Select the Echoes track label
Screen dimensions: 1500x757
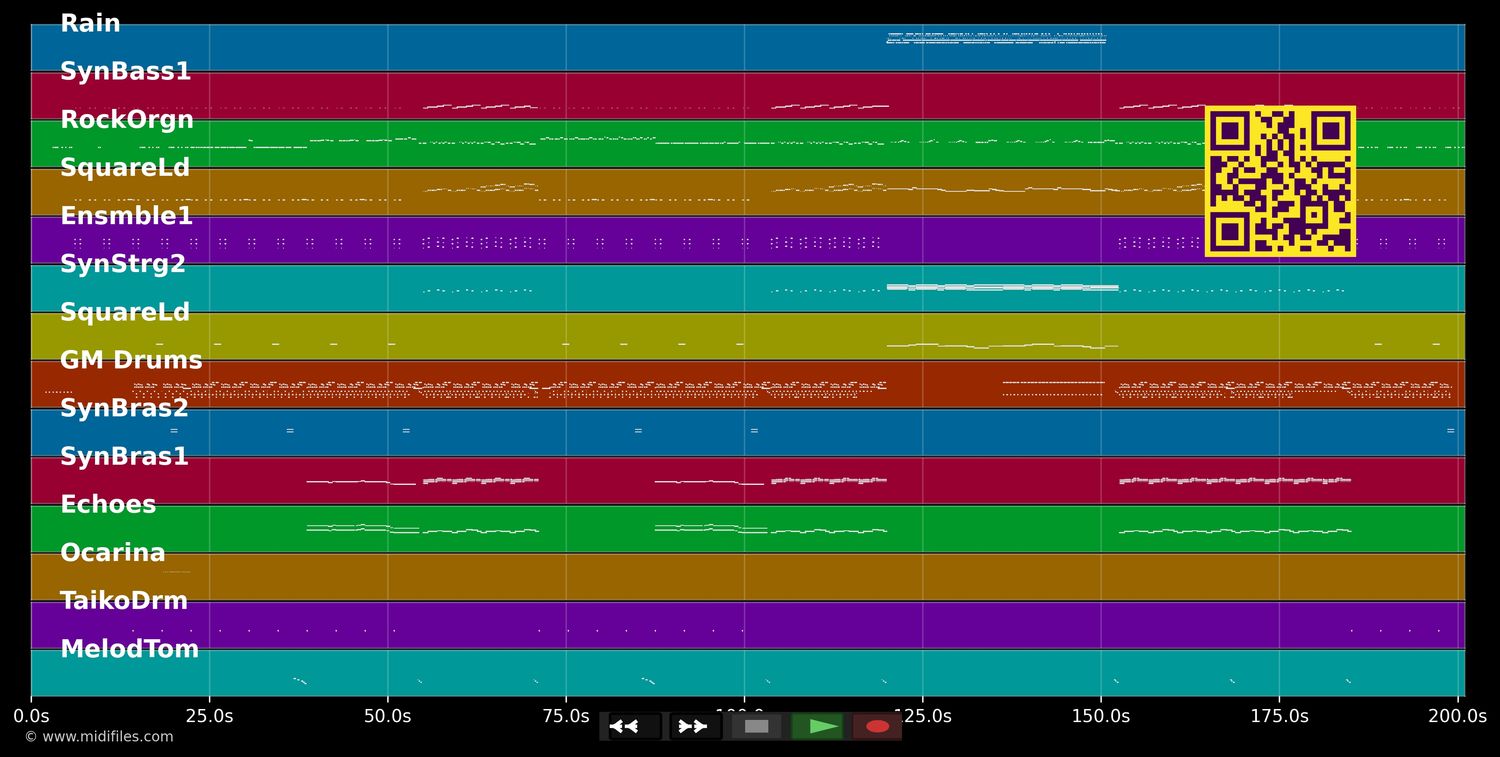point(108,505)
